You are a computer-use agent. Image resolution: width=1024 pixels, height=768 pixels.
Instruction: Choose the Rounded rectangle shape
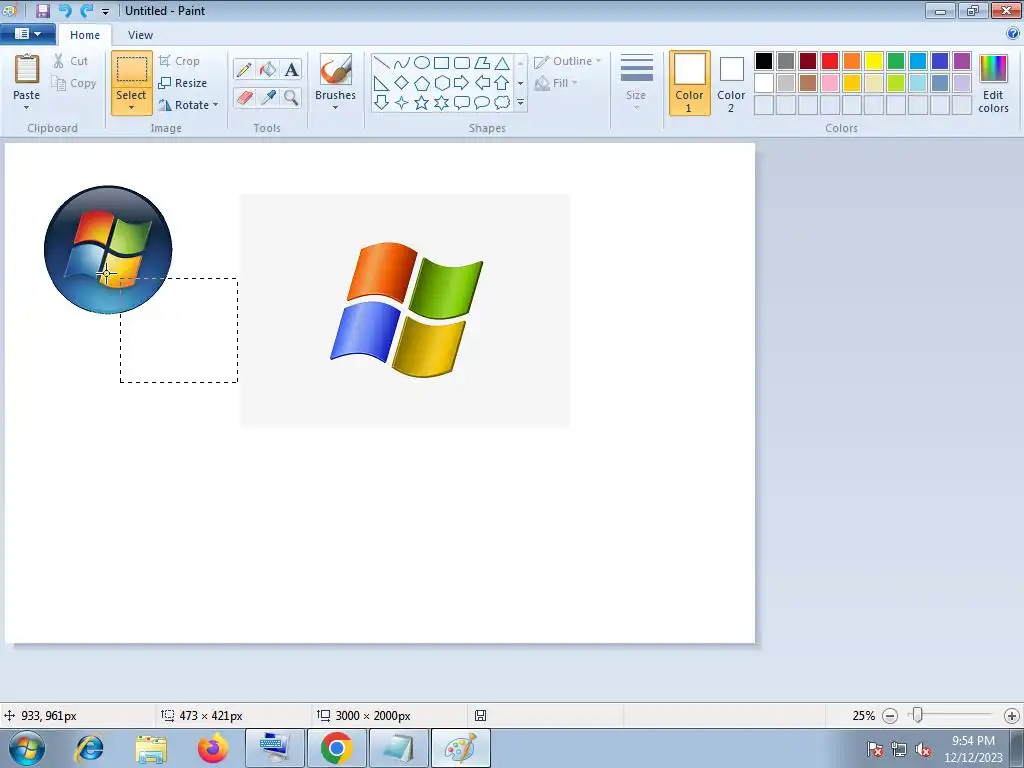point(462,63)
